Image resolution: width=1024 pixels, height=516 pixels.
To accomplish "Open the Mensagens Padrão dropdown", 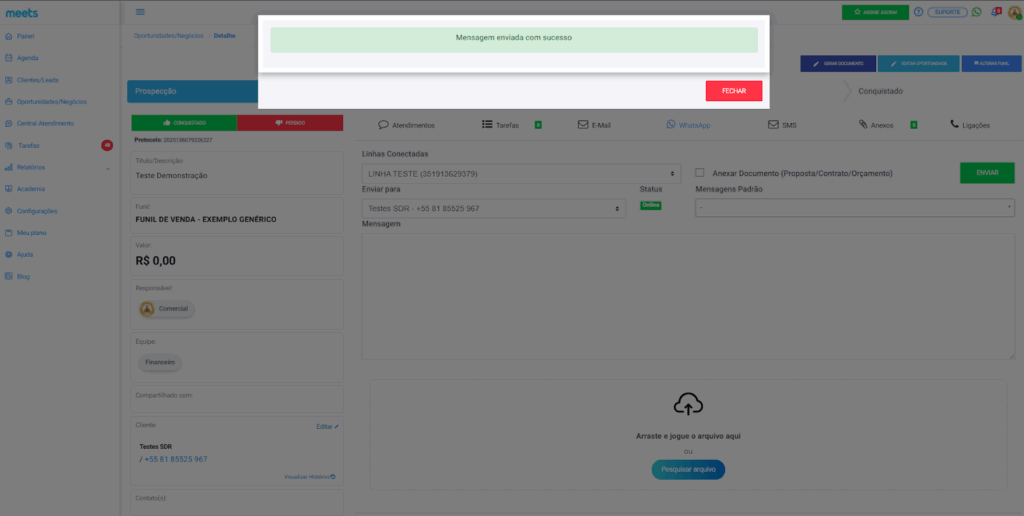I will [854, 208].
